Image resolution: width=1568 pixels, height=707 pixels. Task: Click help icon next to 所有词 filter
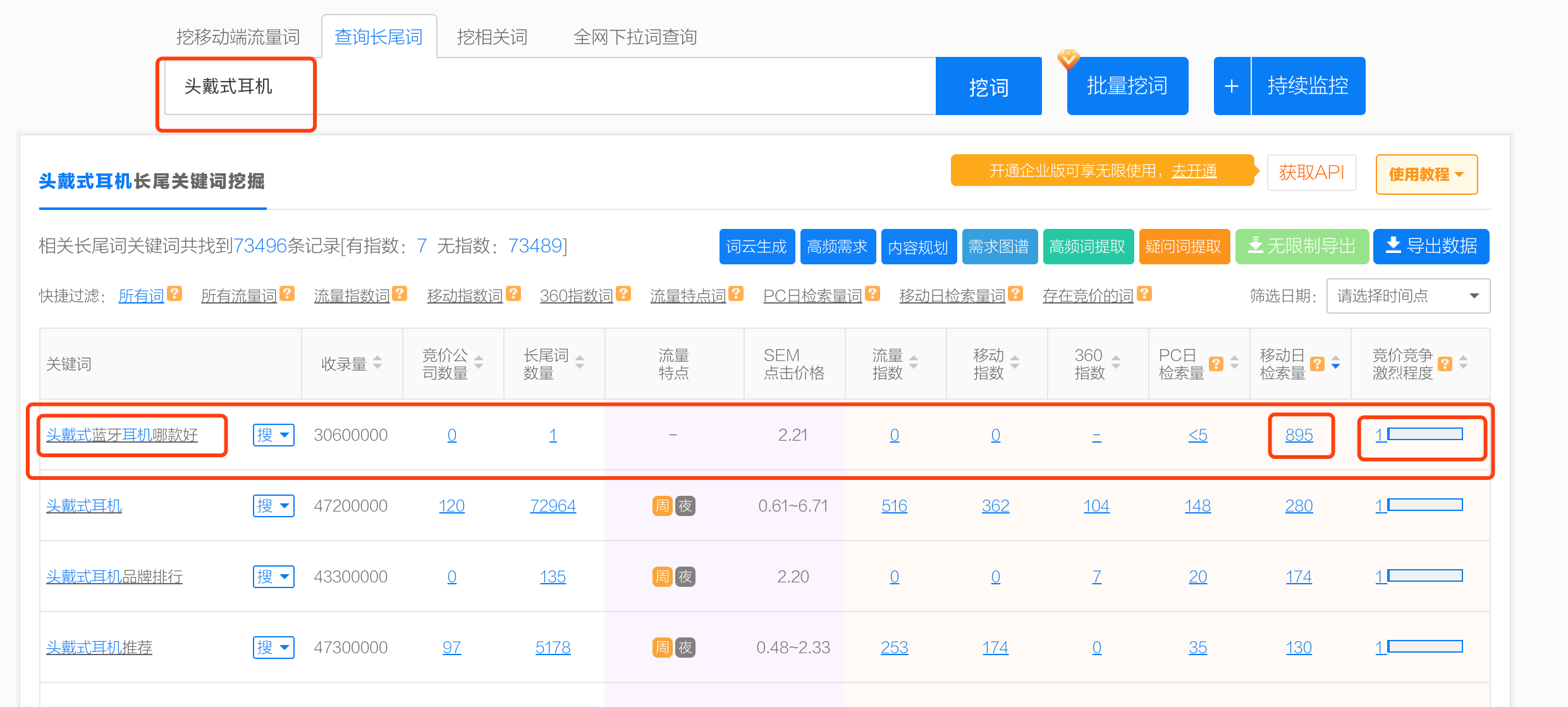[x=175, y=293]
